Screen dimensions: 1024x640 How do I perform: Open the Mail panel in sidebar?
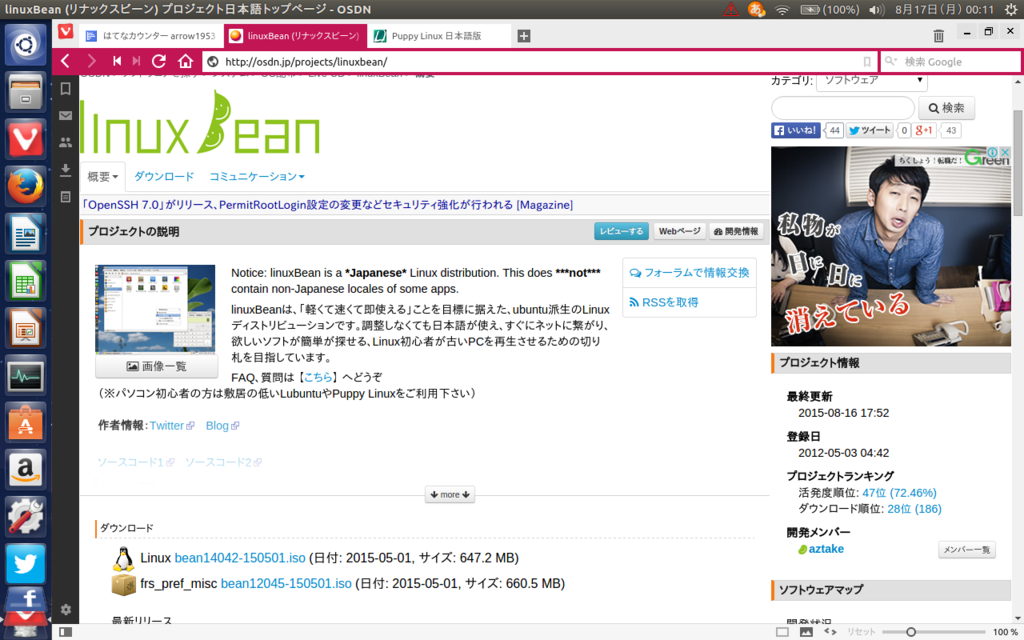pos(65,116)
